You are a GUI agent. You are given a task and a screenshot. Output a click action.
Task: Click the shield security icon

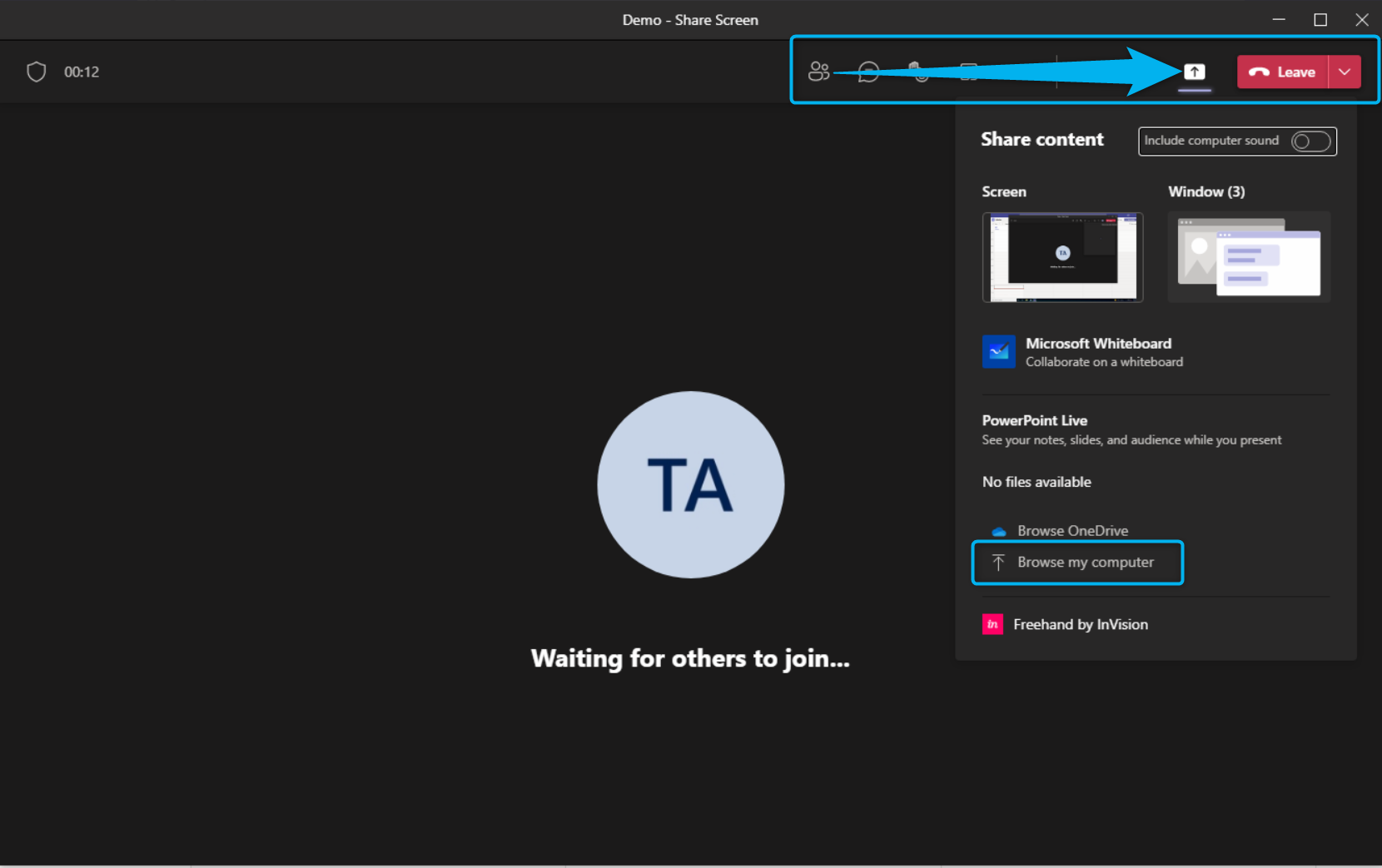[36, 72]
